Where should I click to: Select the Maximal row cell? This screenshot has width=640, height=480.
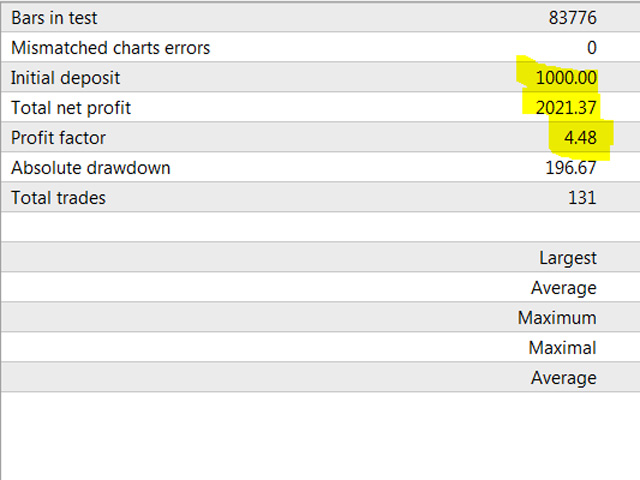click(x=562, y=348)
